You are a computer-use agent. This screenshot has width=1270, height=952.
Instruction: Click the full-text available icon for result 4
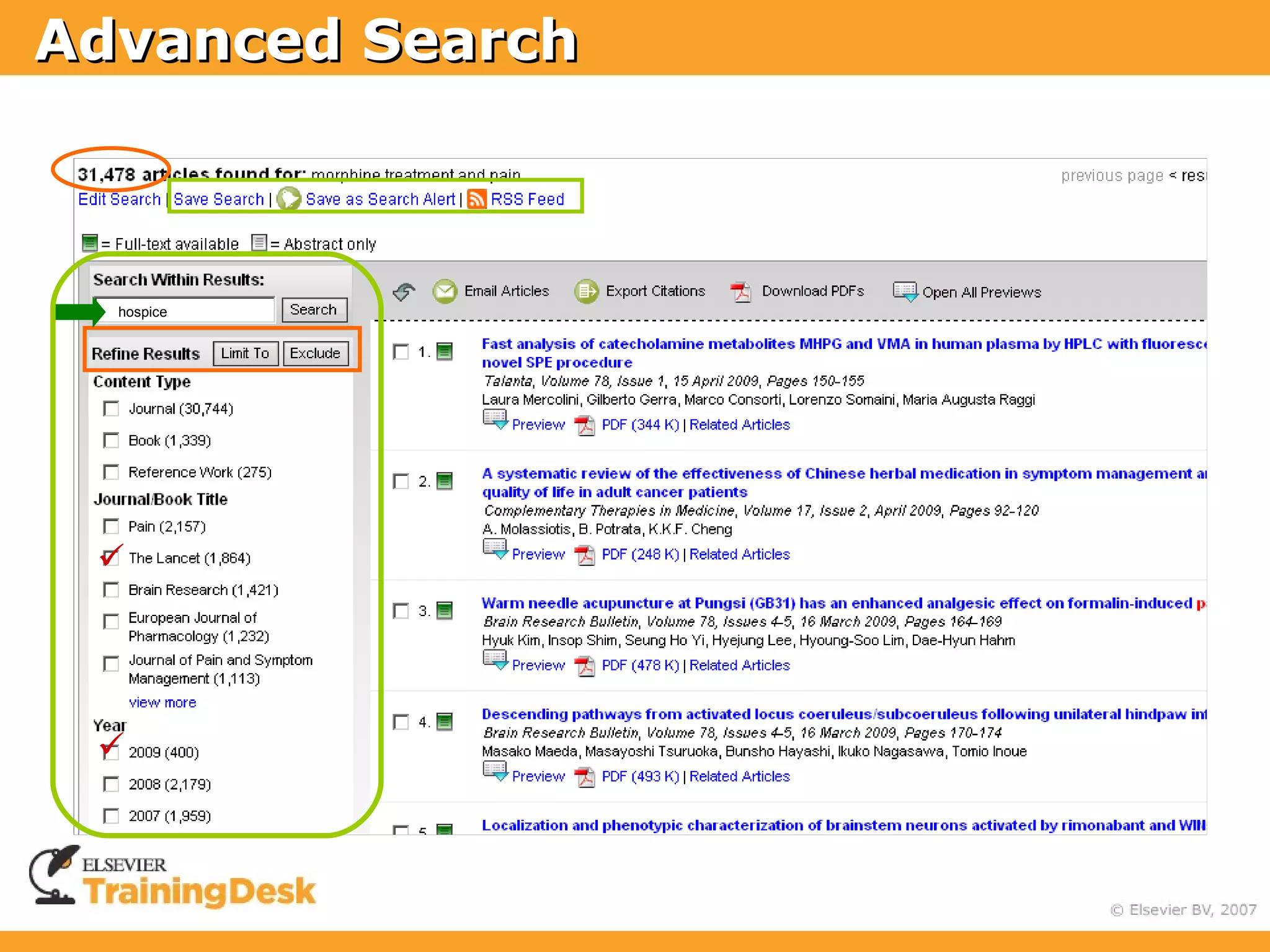[445, 722]
